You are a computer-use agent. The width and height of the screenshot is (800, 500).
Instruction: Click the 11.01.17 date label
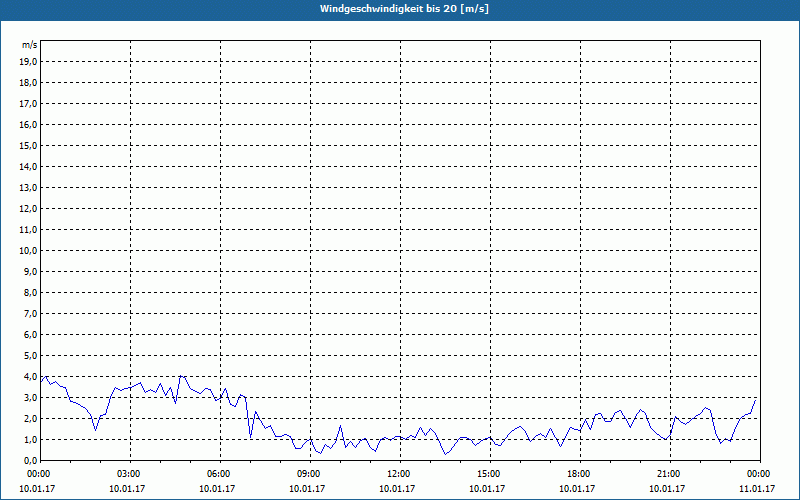point(758,488)
